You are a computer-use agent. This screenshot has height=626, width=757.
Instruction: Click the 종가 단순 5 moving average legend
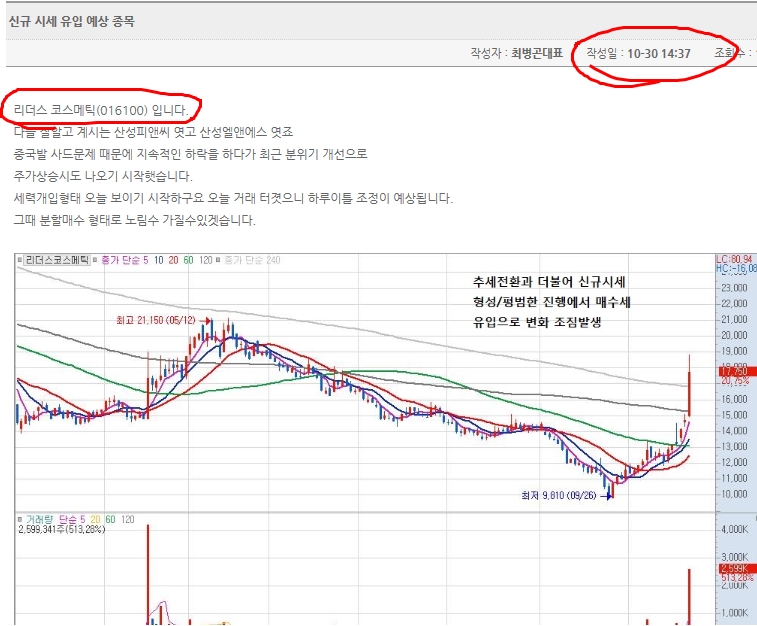(125, 260)
